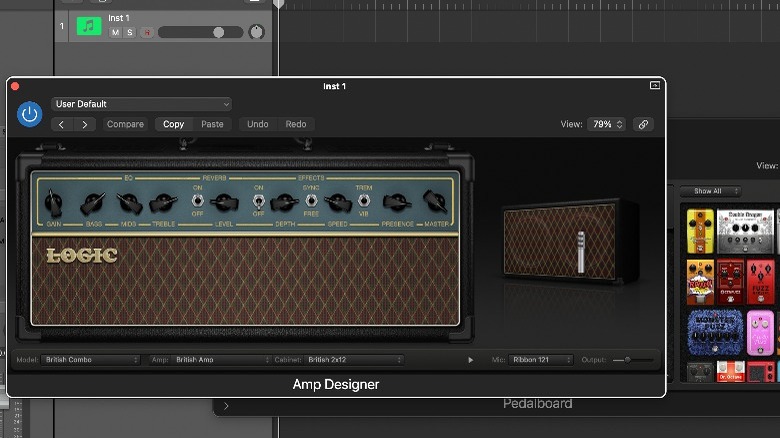Click the green Inst 1 track icon

point(90,26)
